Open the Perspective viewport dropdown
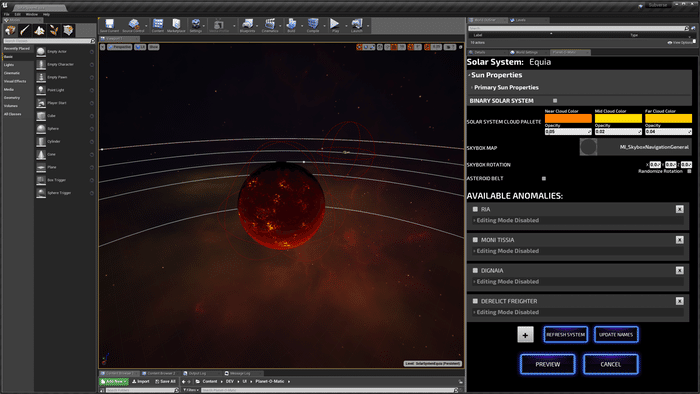This screenshot has height=394, width=700. pyautogui.click(x=120, y=47)
